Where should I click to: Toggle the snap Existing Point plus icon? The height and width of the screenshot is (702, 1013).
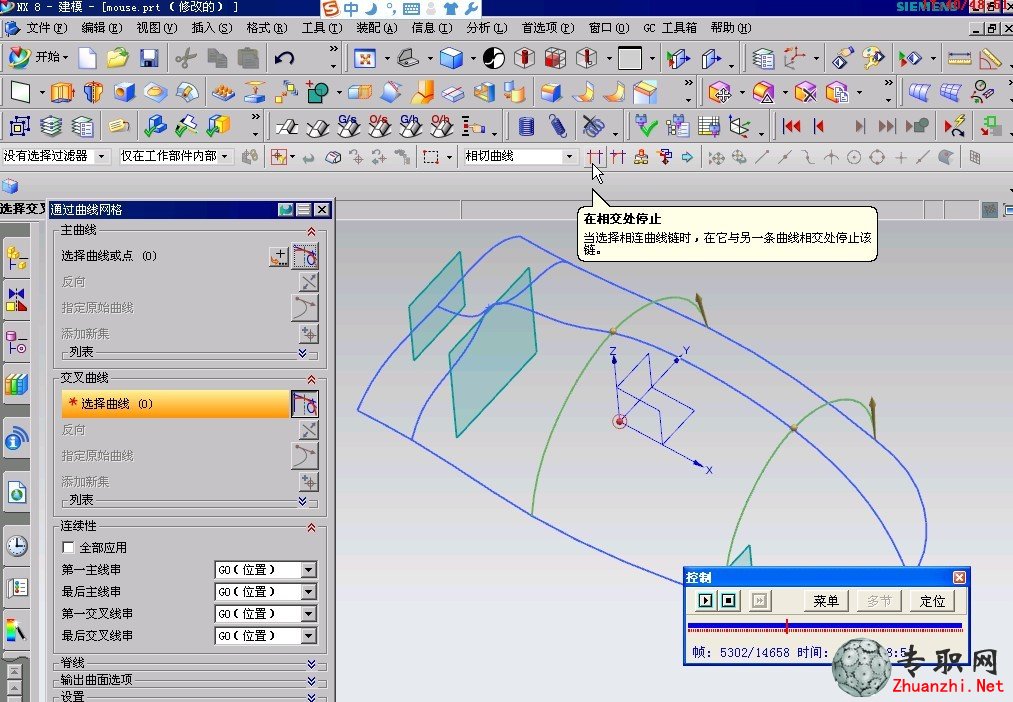coord(900,157)
